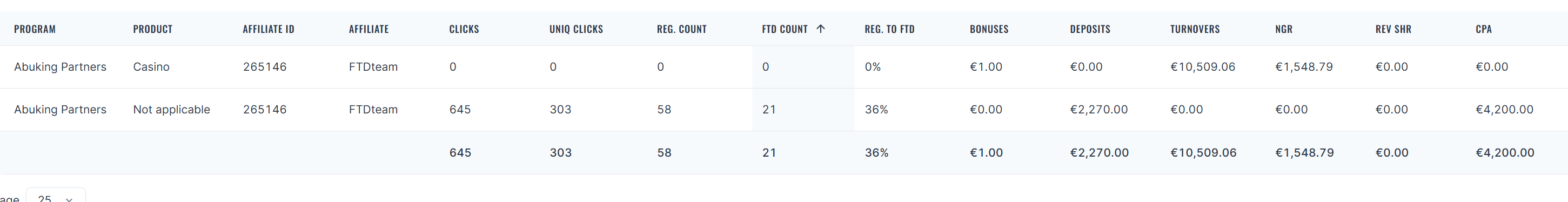Select the Not applicable product row

(784, 110)
